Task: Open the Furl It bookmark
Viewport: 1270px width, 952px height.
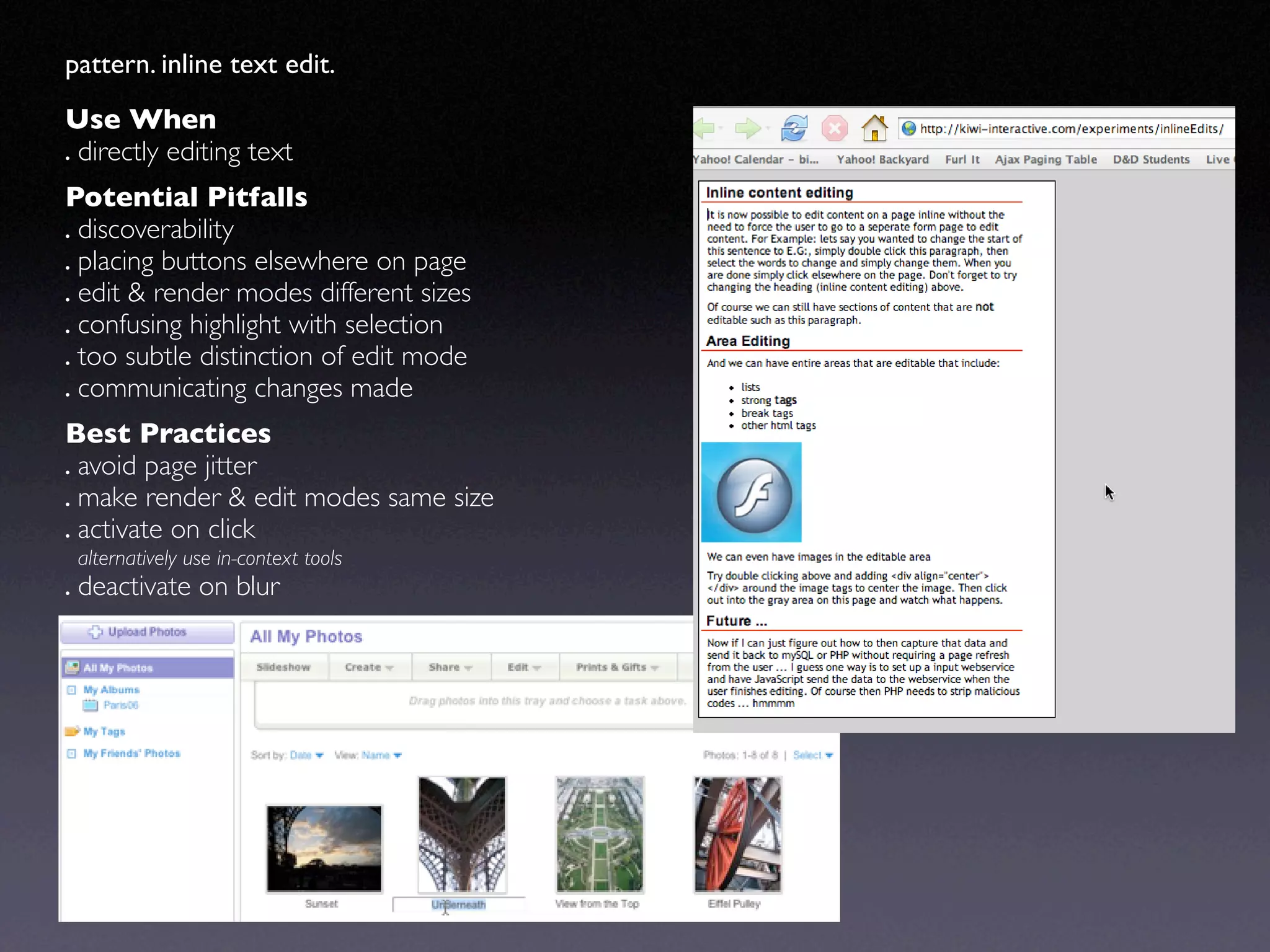Action: click(x=962, y=159)
